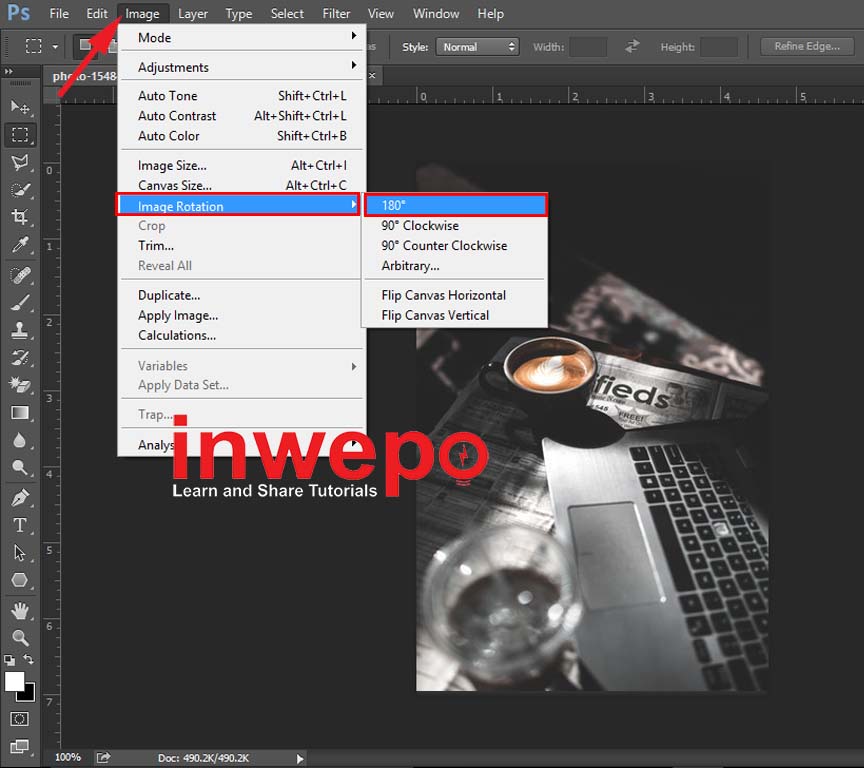Viewport: 864px width, 768px height.
Task: Select the Spot Healing Brush tool
Action: tap(20, 275)
